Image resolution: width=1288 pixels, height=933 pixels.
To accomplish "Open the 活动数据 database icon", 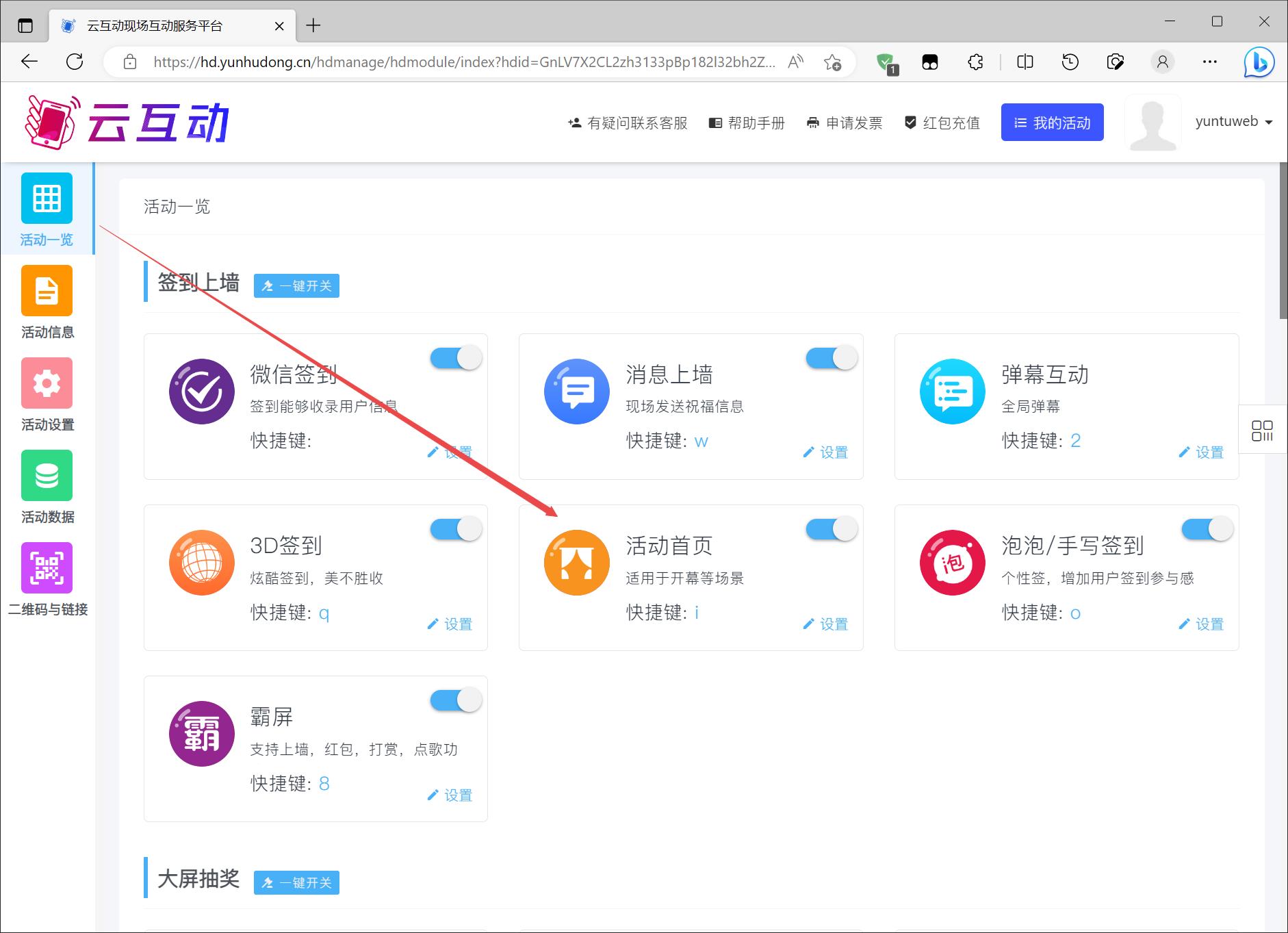I will [x=47, y=475].
